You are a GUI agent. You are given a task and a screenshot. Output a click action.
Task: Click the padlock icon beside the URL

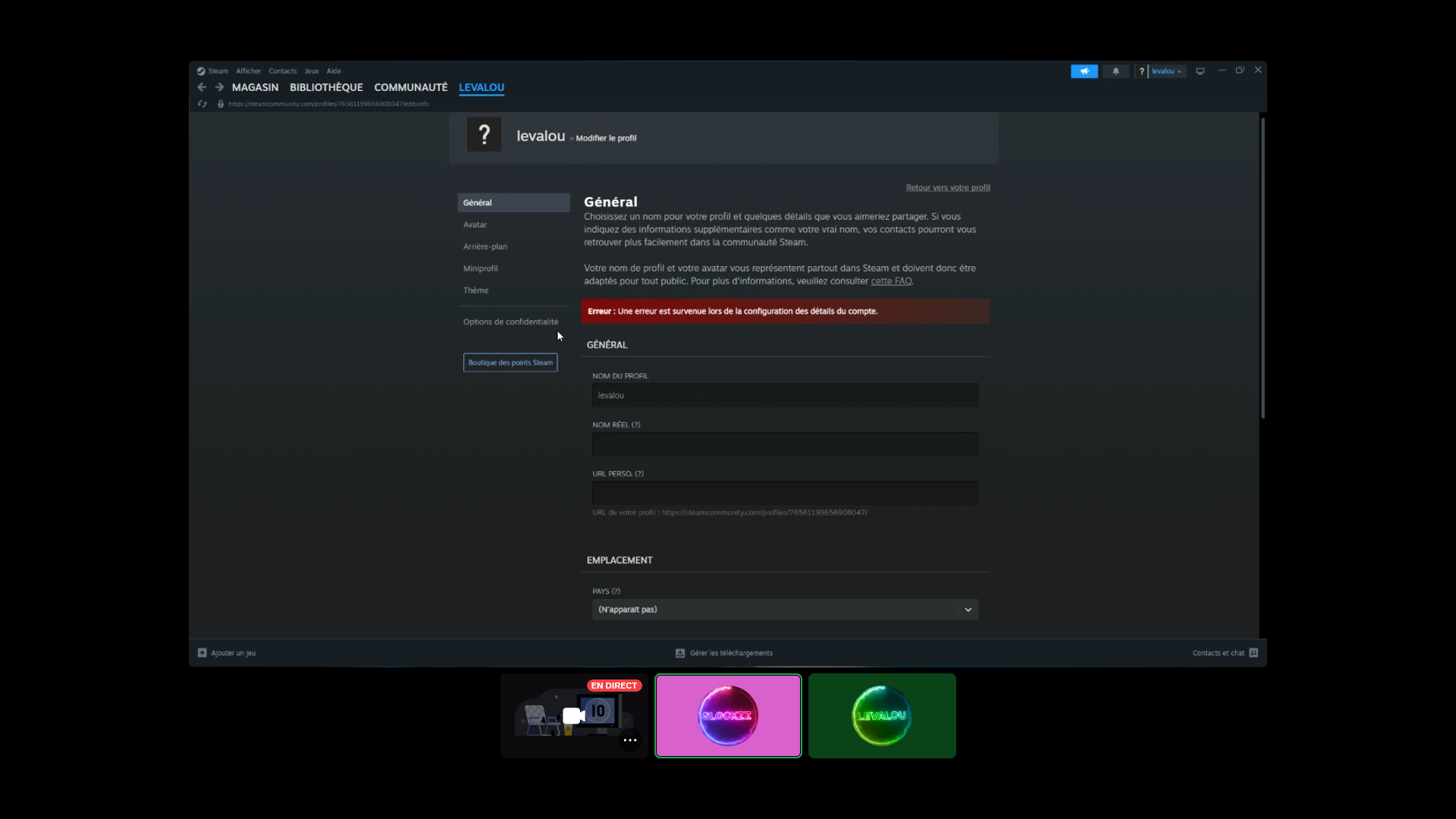221,104
